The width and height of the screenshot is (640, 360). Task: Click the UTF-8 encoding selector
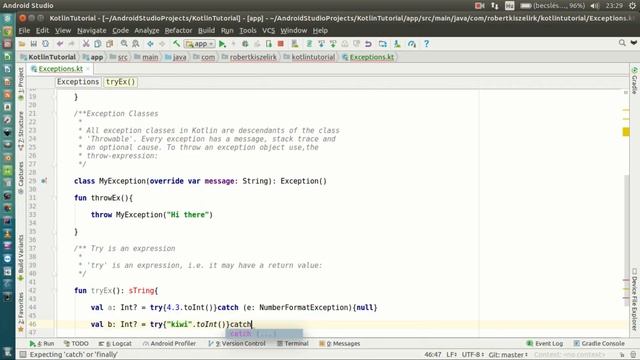473,355
